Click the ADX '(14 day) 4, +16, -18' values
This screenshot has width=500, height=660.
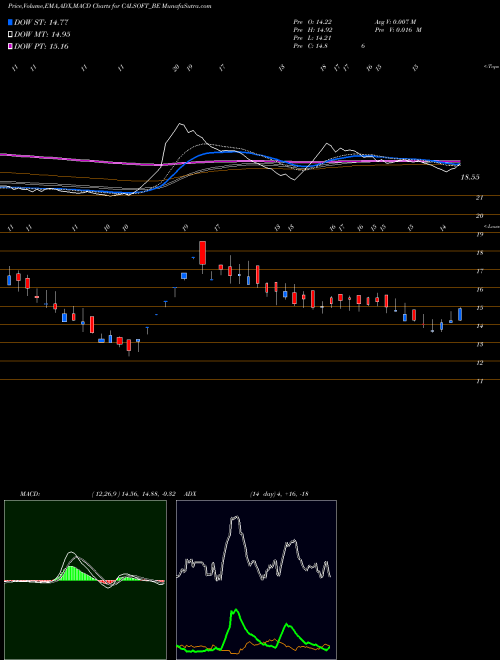[279, 494]
